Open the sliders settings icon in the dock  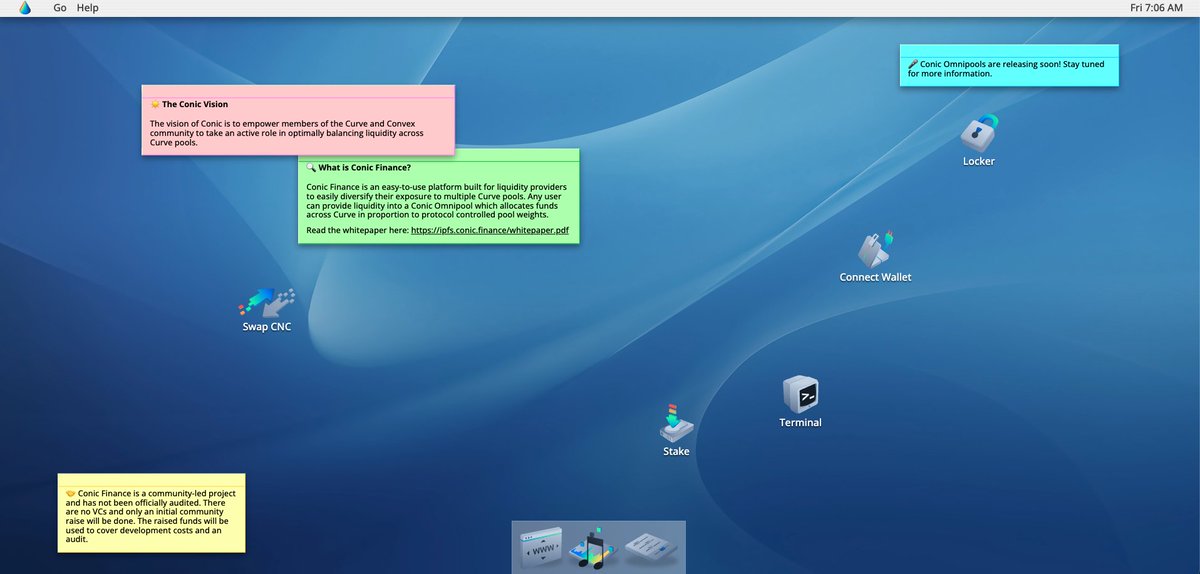coord(652,548)
